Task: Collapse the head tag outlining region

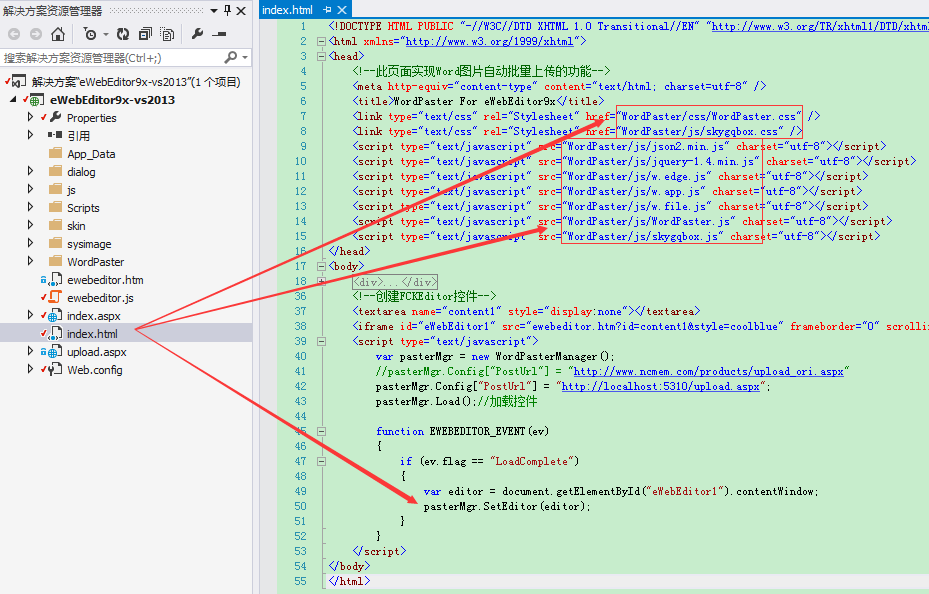Action: (321, 56)
